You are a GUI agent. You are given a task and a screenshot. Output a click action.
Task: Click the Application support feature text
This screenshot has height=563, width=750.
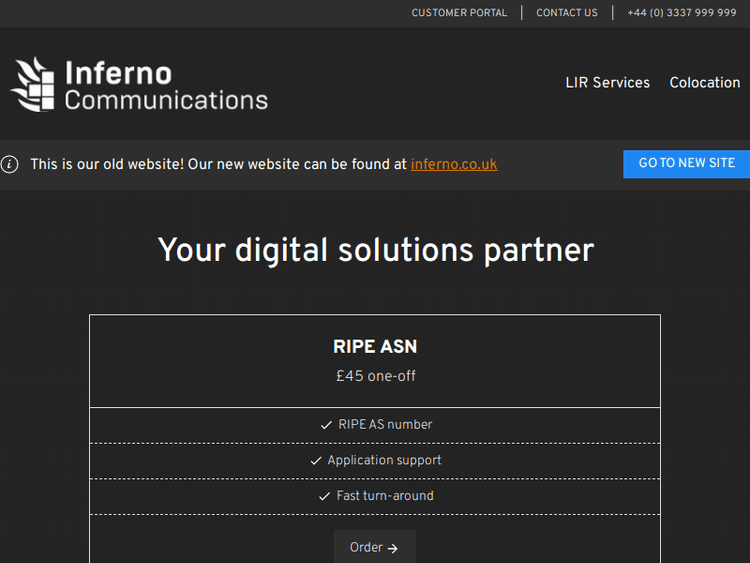(x=384, y=461)
